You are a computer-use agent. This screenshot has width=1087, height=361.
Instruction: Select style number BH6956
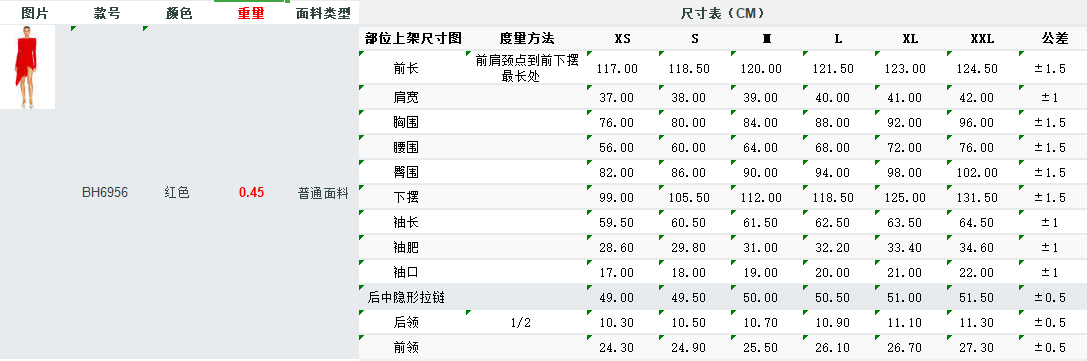(105, 193)
